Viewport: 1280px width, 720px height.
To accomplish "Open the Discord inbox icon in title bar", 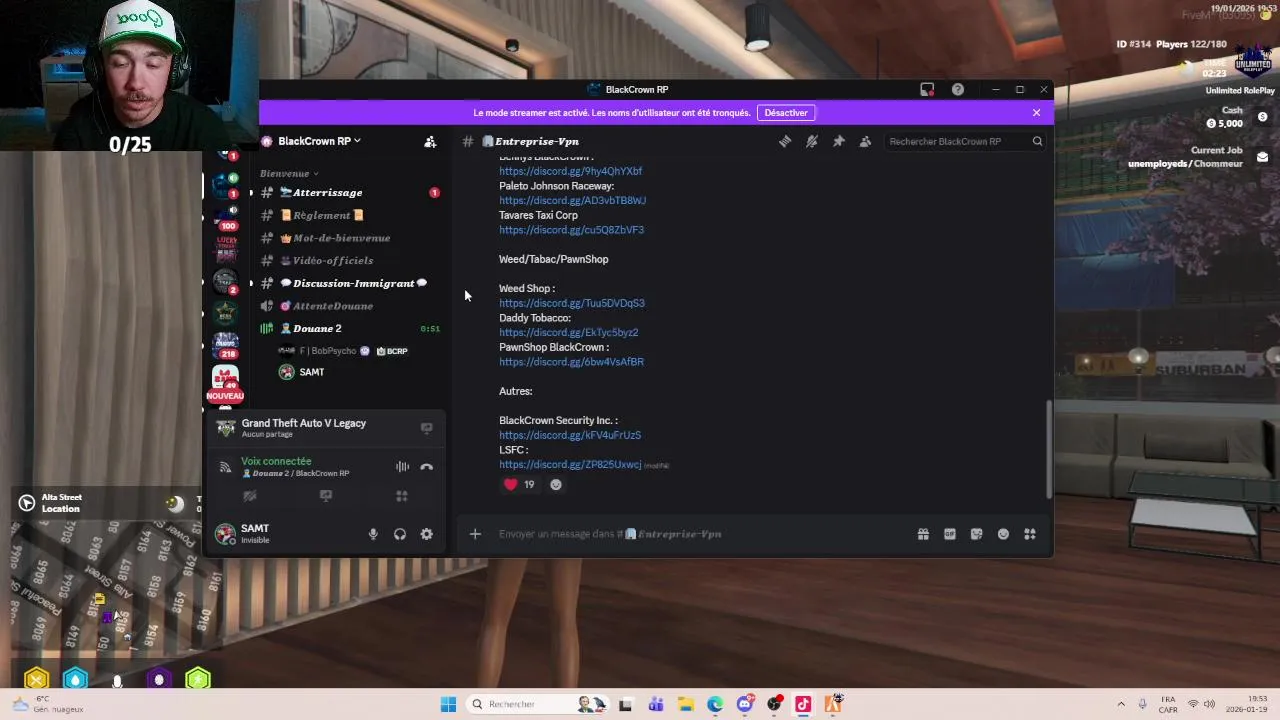I will click(927, 89).
